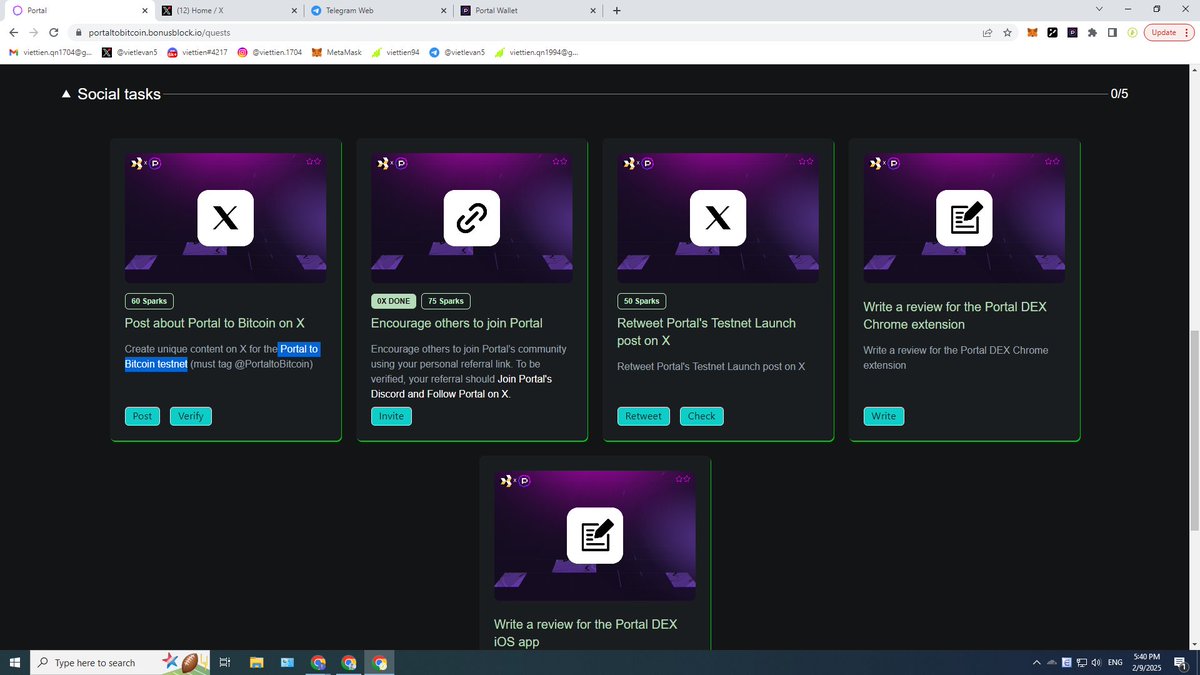Click the X logo on Post about Portal card
Screen dimensions: 1200x675
[x=225, y=218]
